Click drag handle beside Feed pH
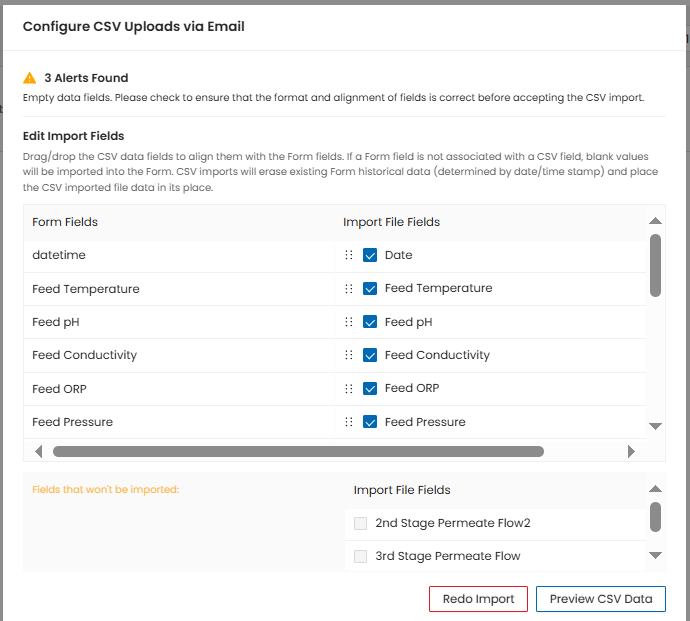This screenshot has width=690, height=621. [x=349, y=322]
